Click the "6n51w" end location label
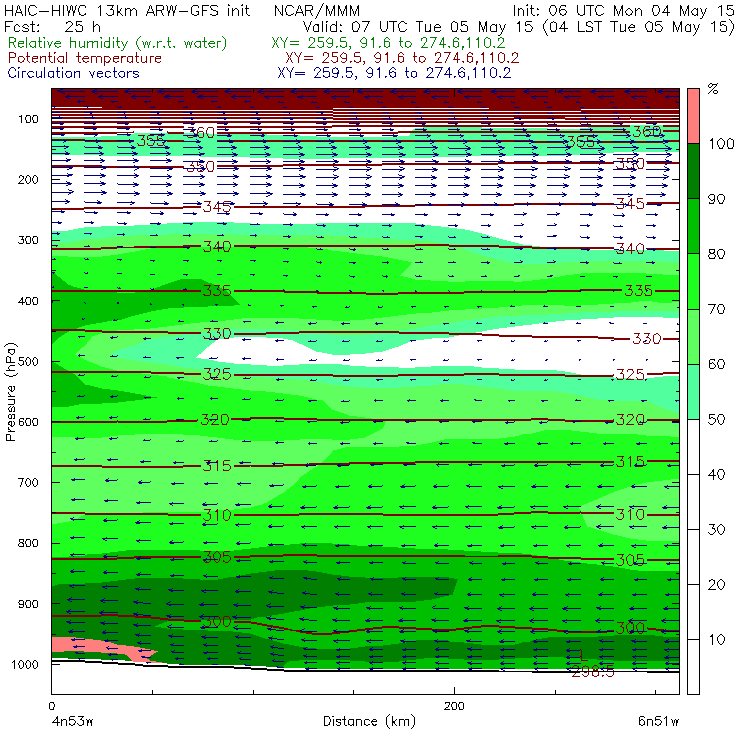The width and height of the screenshot is (740, 740). 658,722
